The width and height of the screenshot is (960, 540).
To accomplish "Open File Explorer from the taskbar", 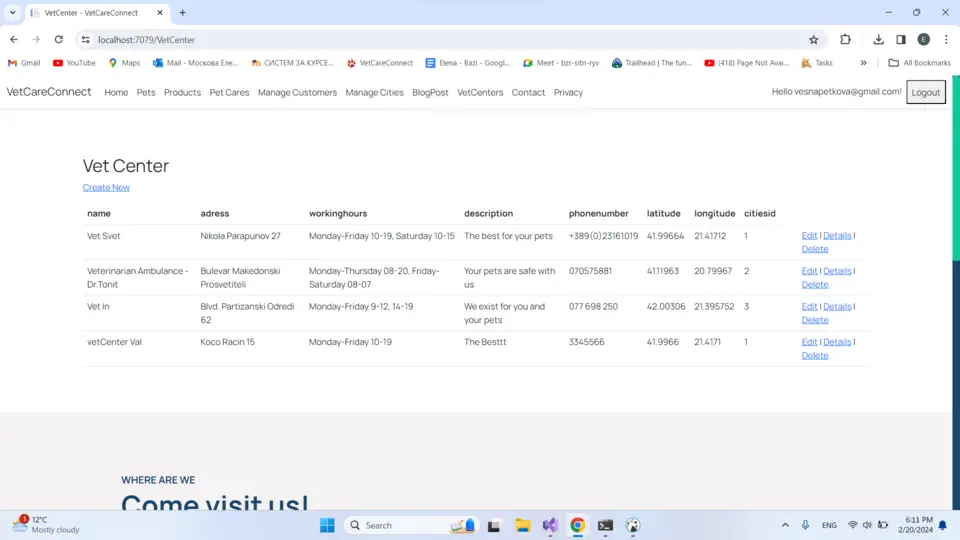I will tap(522, 525).
